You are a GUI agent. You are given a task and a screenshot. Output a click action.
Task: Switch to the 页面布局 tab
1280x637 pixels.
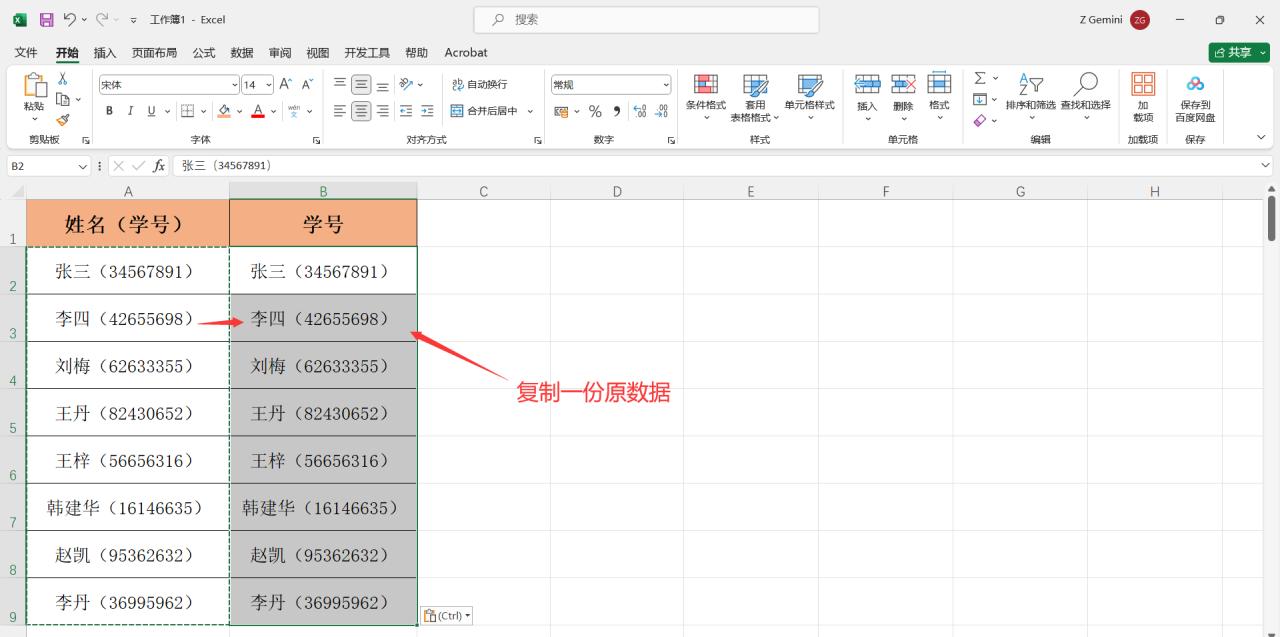tap(154, 53)
